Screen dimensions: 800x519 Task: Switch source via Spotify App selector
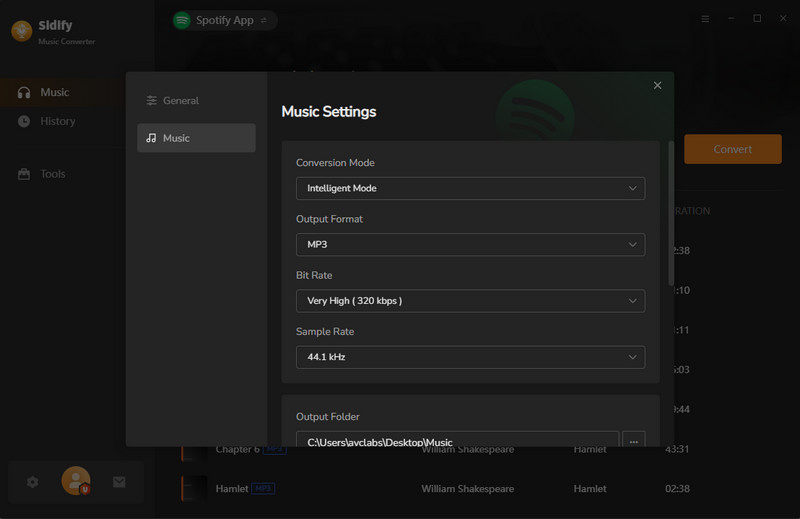224,20
